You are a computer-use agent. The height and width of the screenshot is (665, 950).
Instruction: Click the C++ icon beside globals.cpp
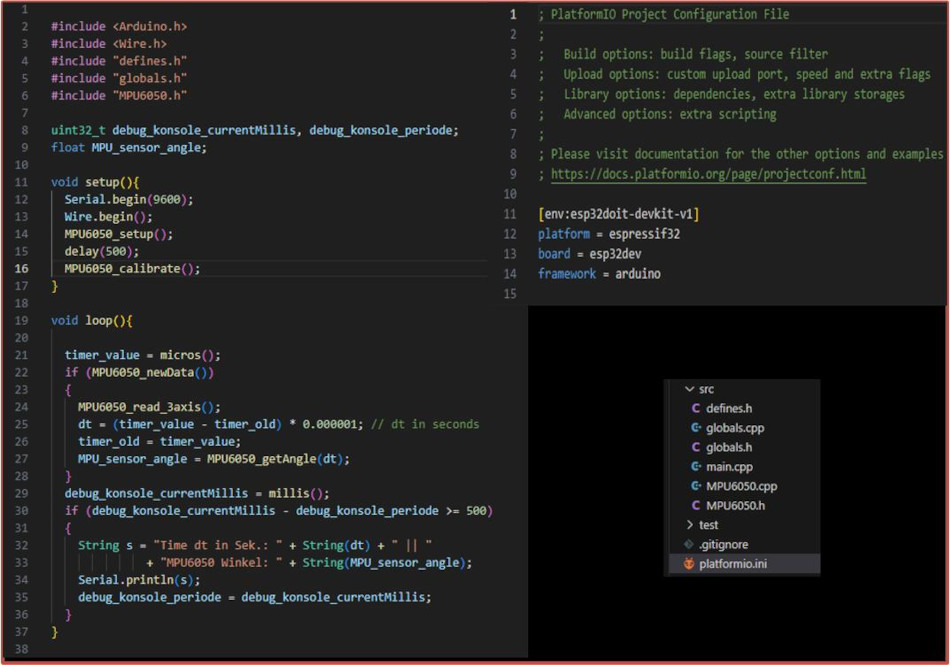(696, 428)
